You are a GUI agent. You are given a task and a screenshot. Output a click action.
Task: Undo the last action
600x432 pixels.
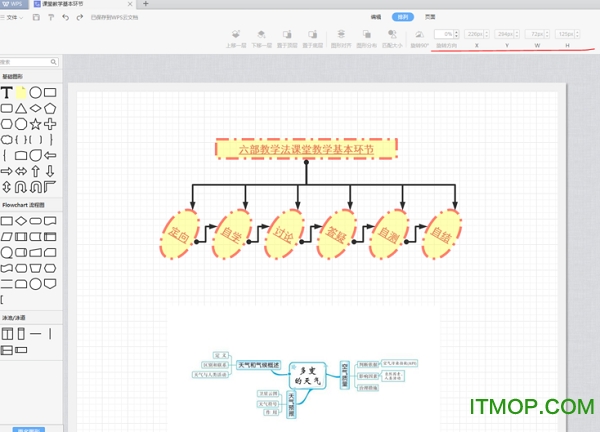click(64, 18)
